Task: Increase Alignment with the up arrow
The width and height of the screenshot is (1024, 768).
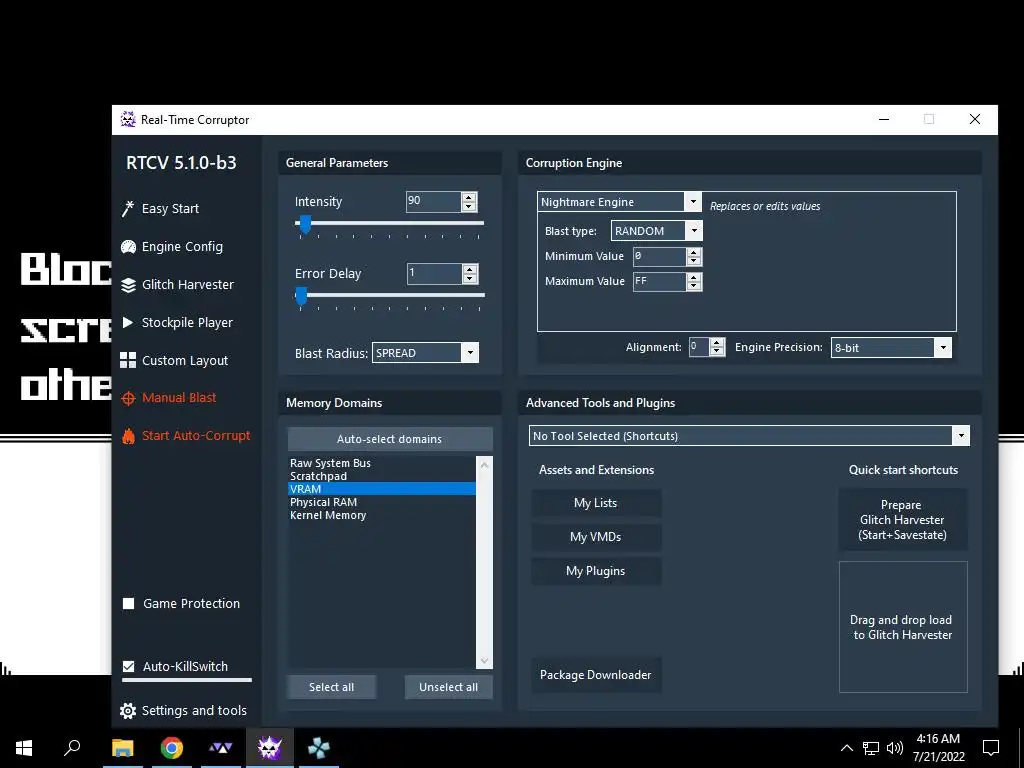Action: click(716, 342)
